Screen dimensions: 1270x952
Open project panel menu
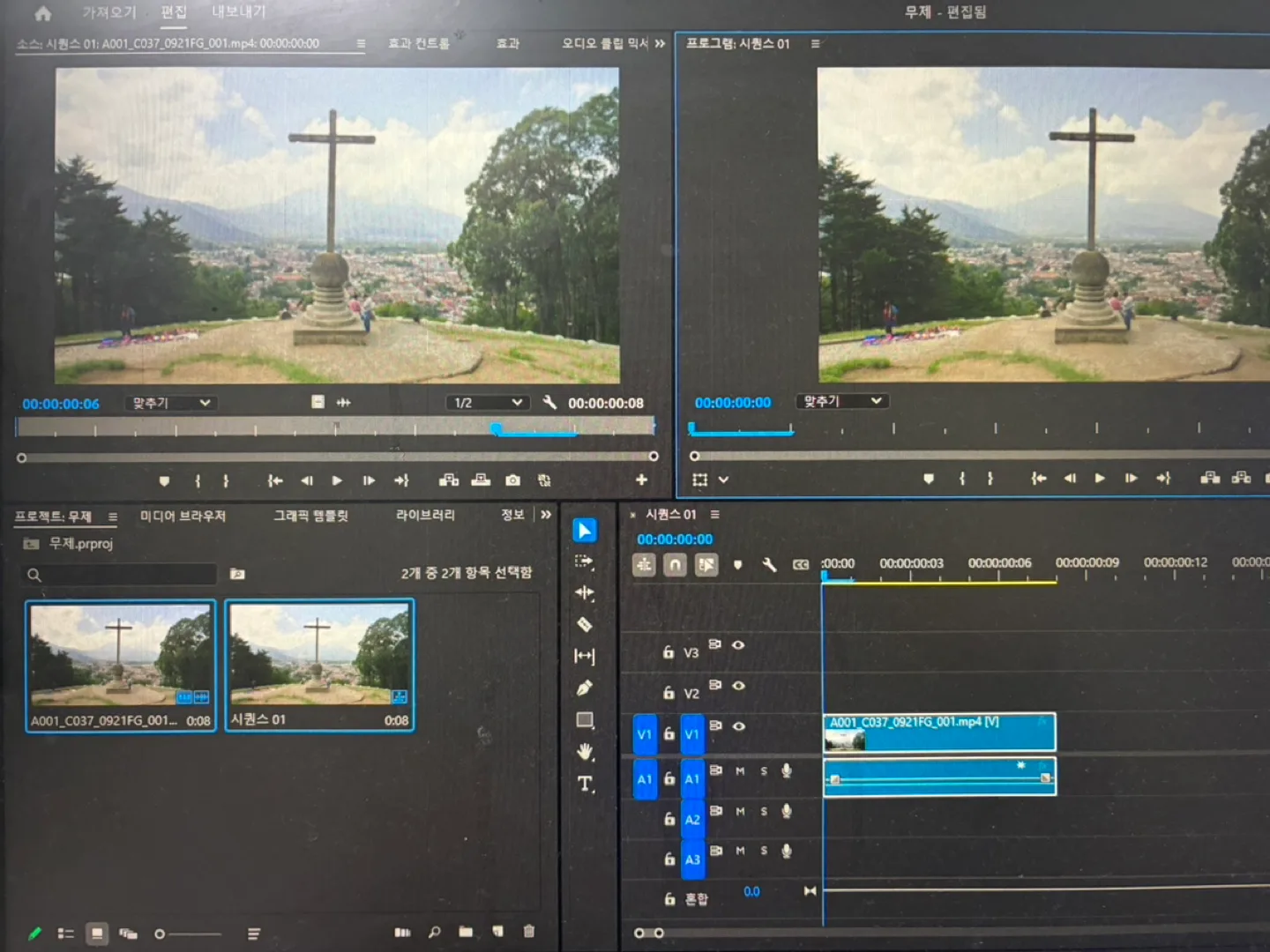[112, 517]
